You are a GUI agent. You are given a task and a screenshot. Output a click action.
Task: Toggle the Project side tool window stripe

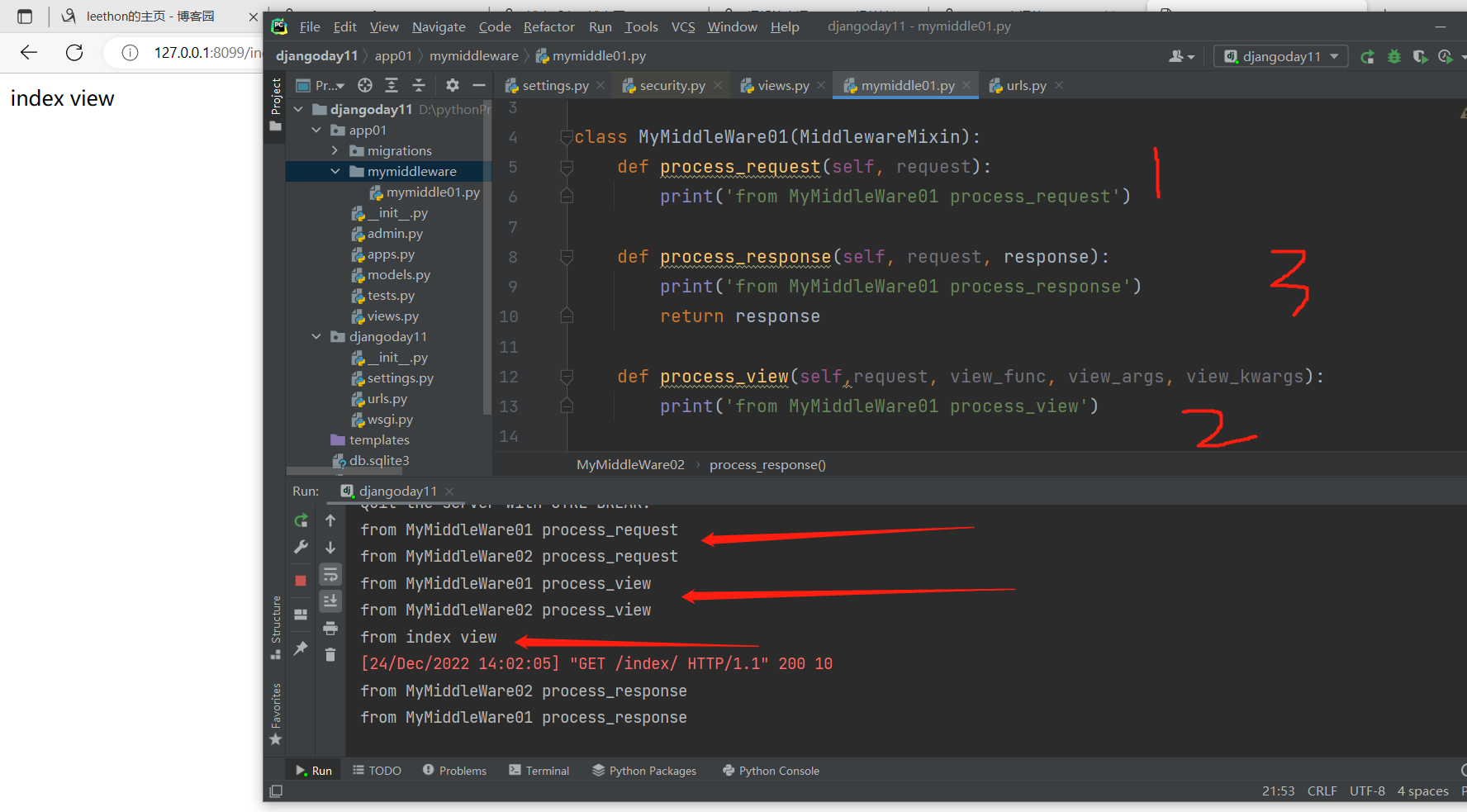point(276,104)
